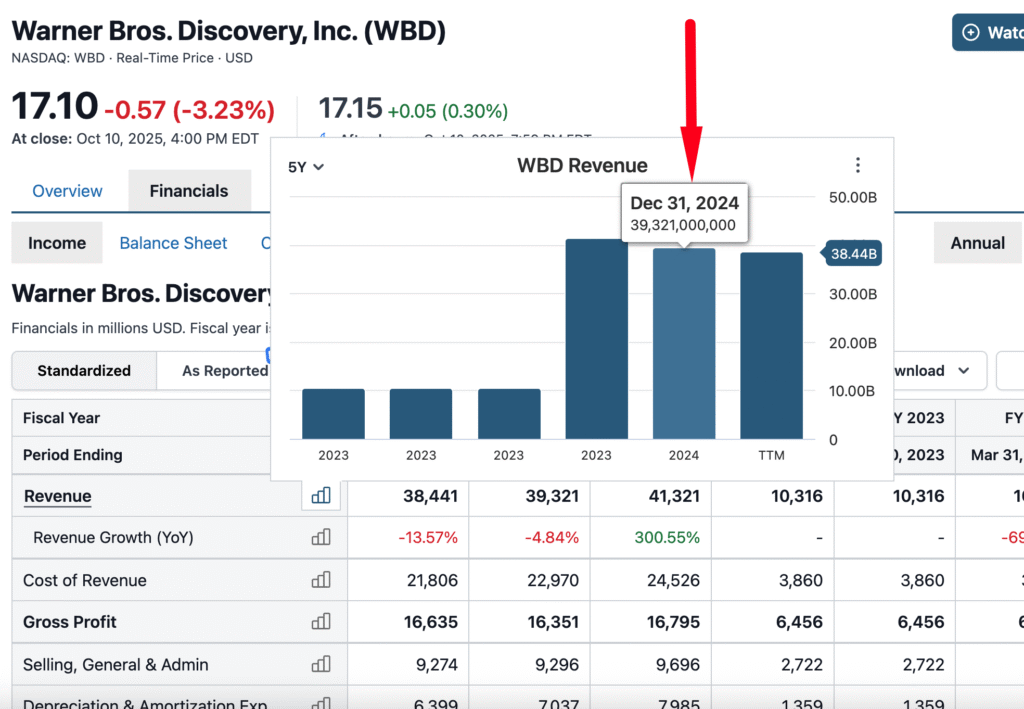Image resolution: width=1024 pixels, height=709 pixels.
Task: Select the Income statement sub-tab
Action: (57, 243)
